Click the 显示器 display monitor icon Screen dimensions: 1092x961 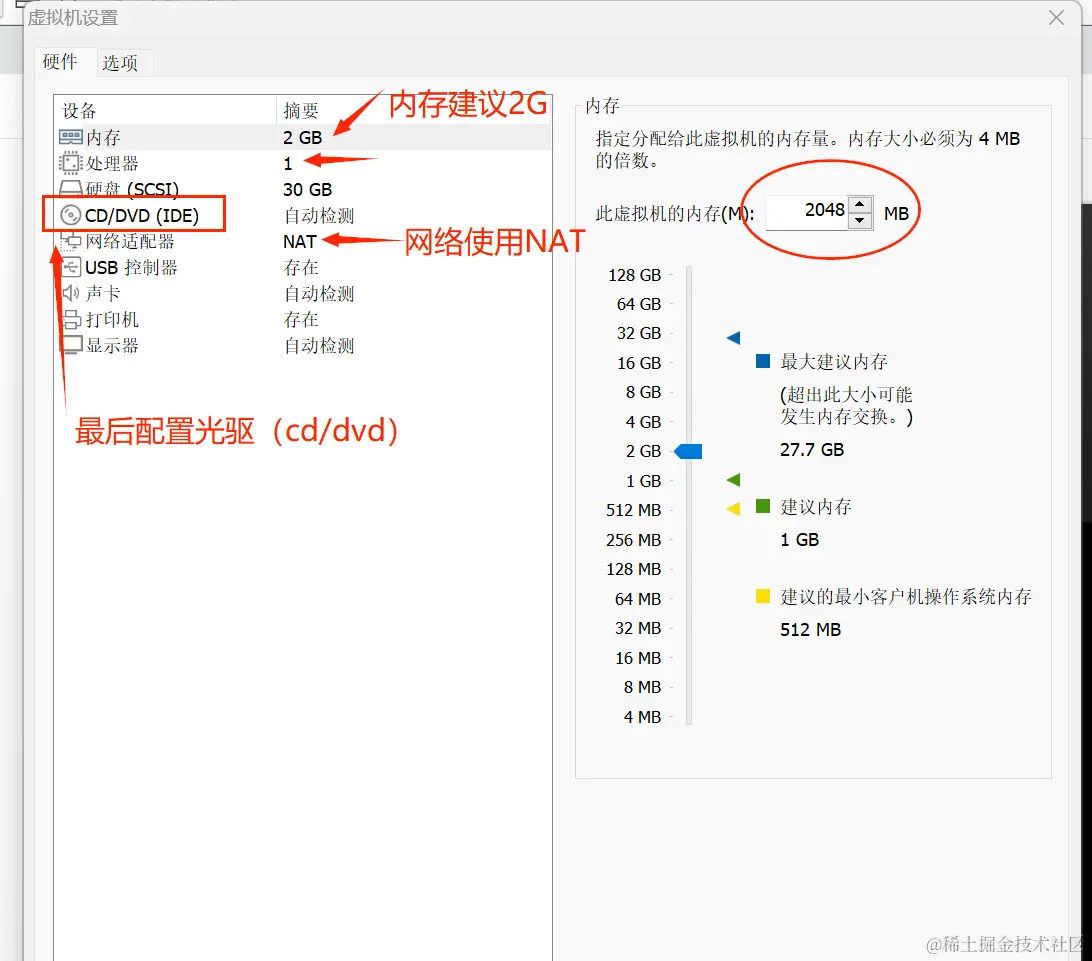pyautogui.click(x=72, y=345)
